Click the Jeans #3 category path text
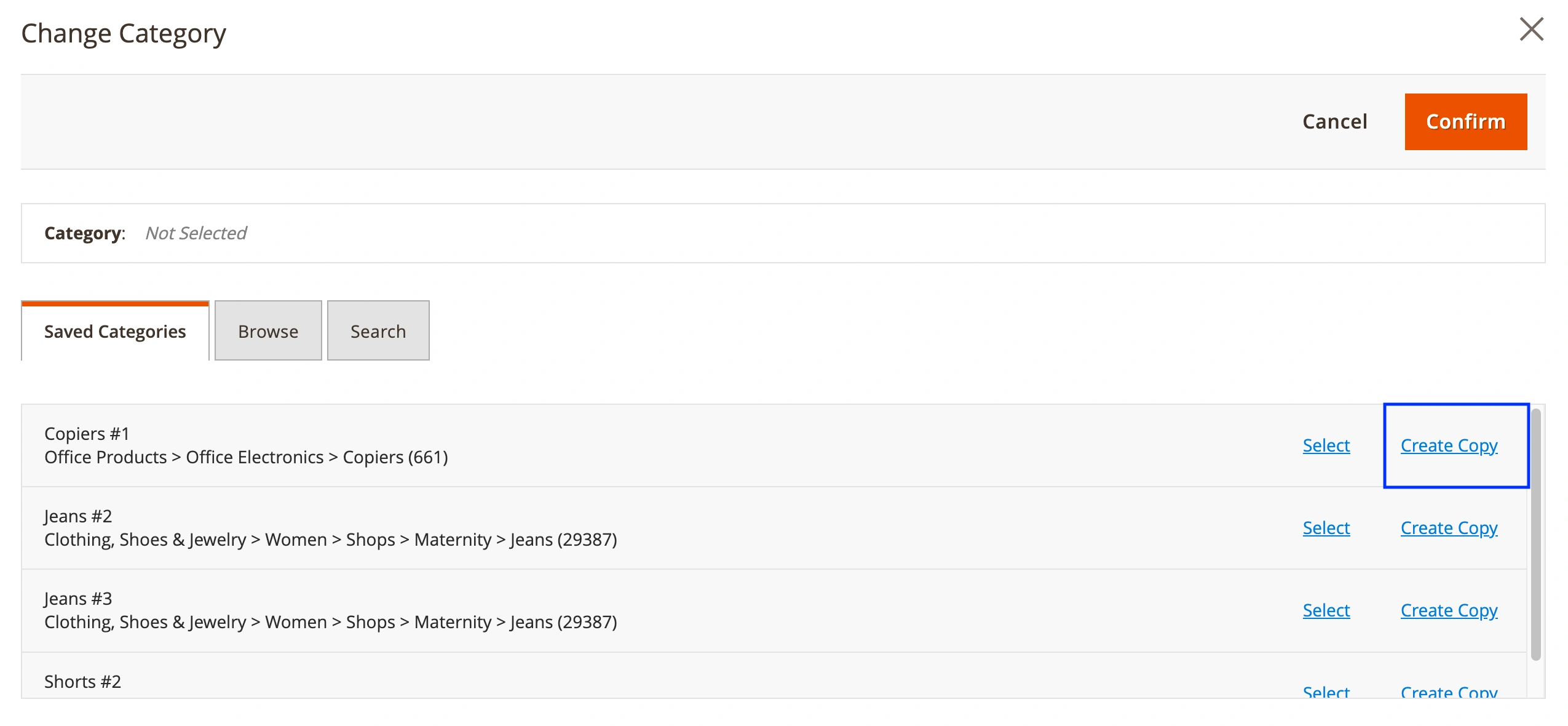The image size is (1568, 726). click(330, 622)
